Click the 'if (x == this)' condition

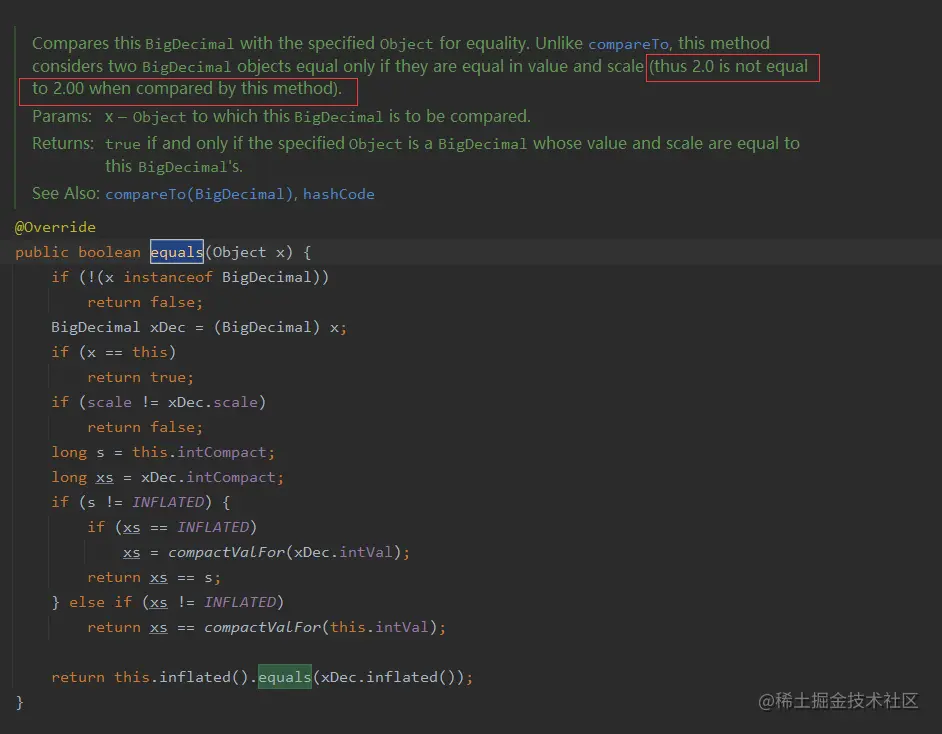pyautogui.click(x=114, y=352)
